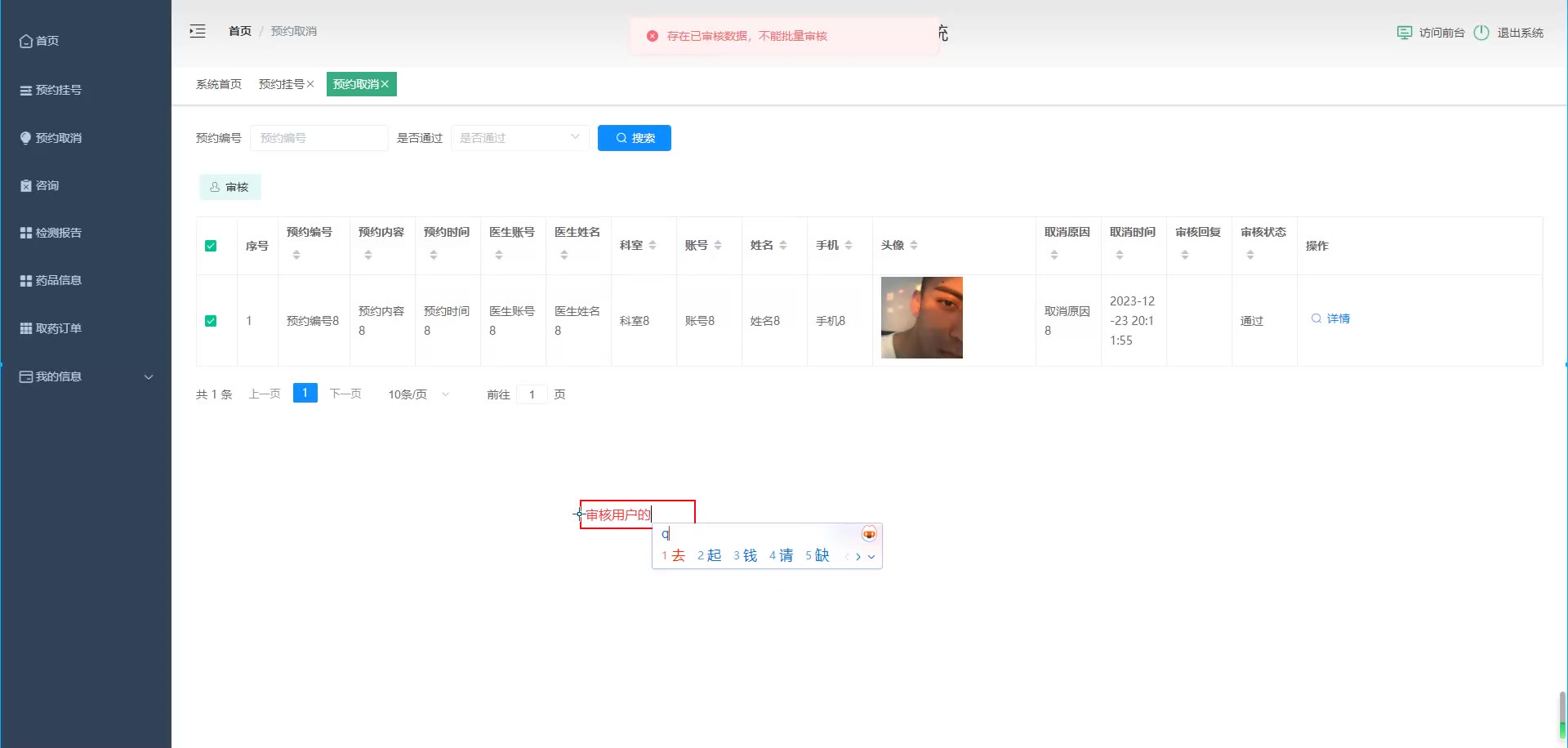Expand the 我的信息 submenu arrow
1568x748 pixels.
[x=149, y=376]
